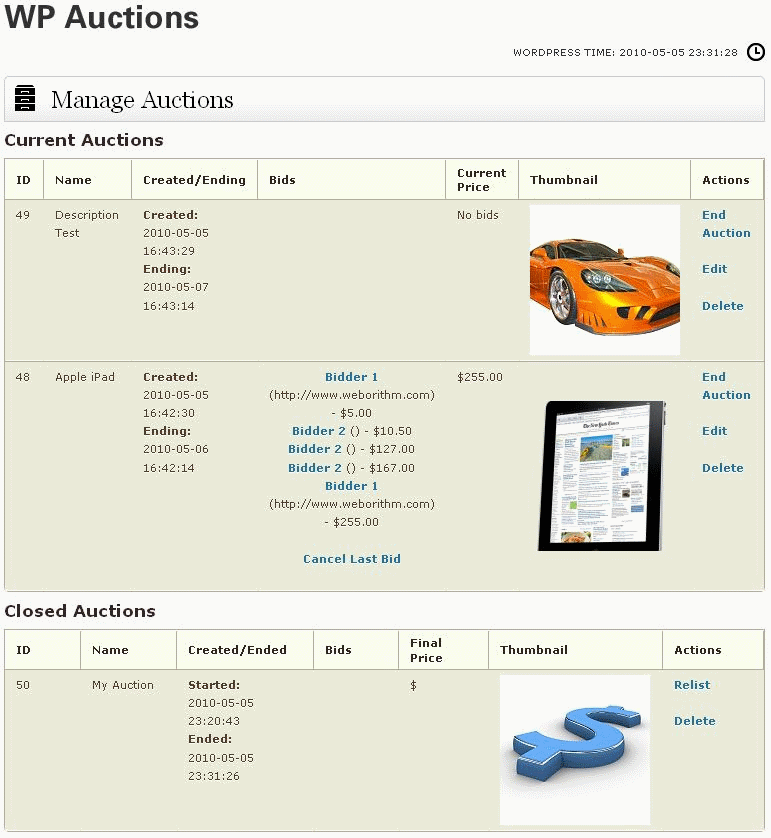Open Bidder 2 link for $127.00 bid
The width and height of the screenshot is (771, 838).
click(314, 449)
